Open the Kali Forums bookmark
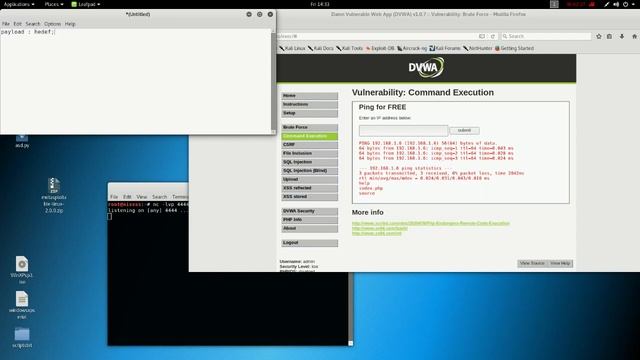This screenshot has height=360, width=640. 445,48
